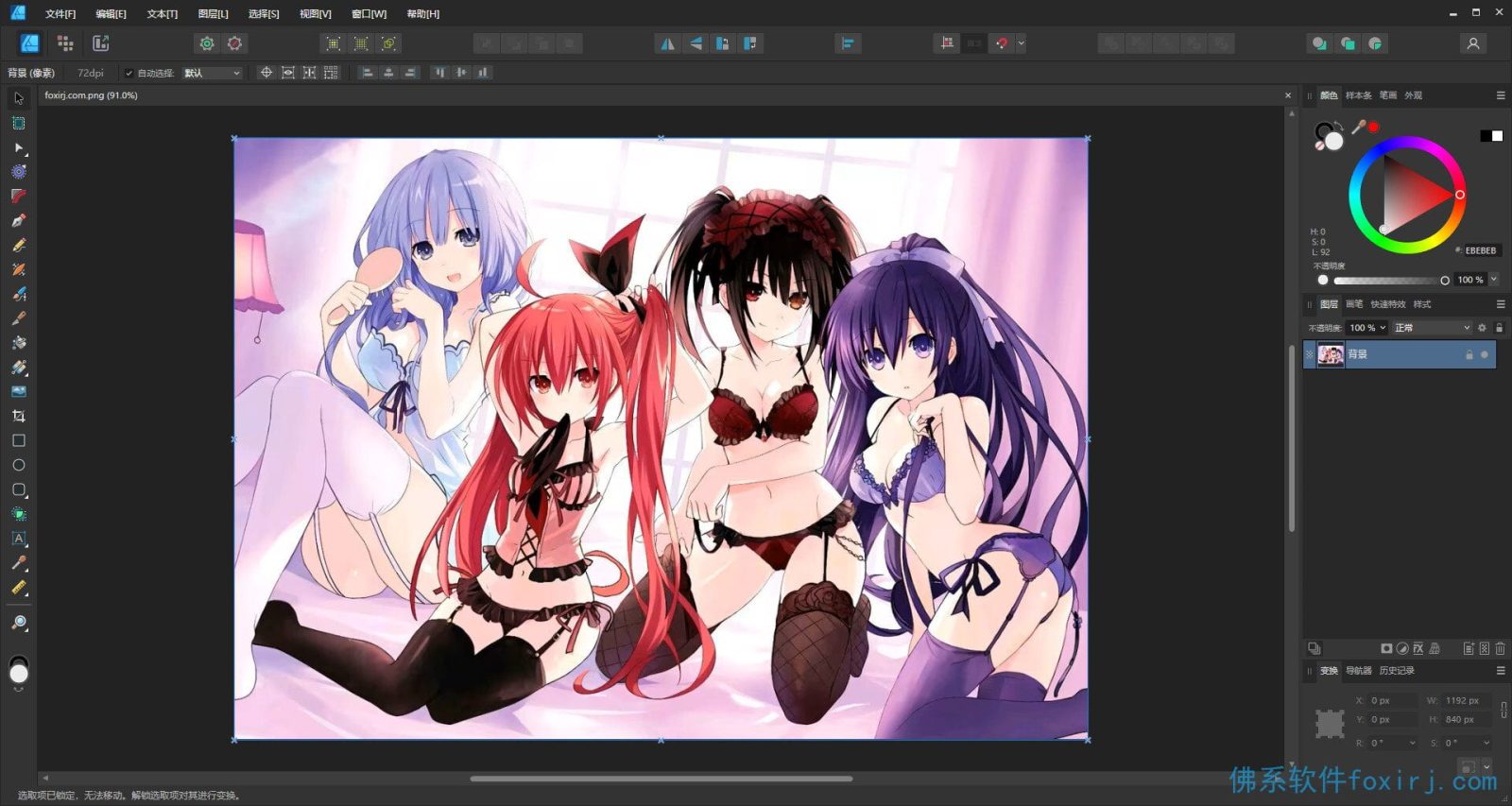Open preferences red gear icon

point(235,43)
